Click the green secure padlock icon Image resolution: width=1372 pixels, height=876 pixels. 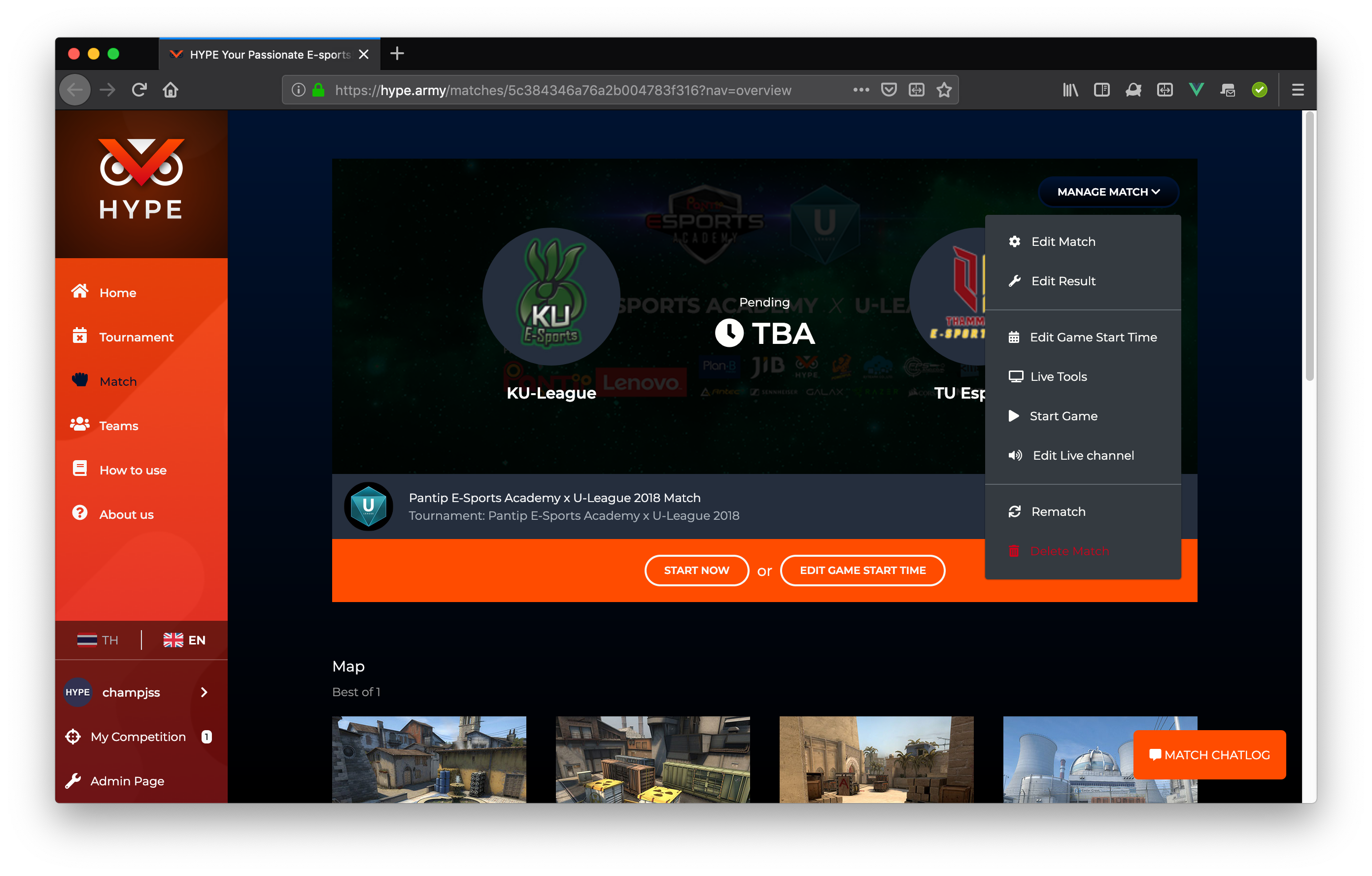318,90
